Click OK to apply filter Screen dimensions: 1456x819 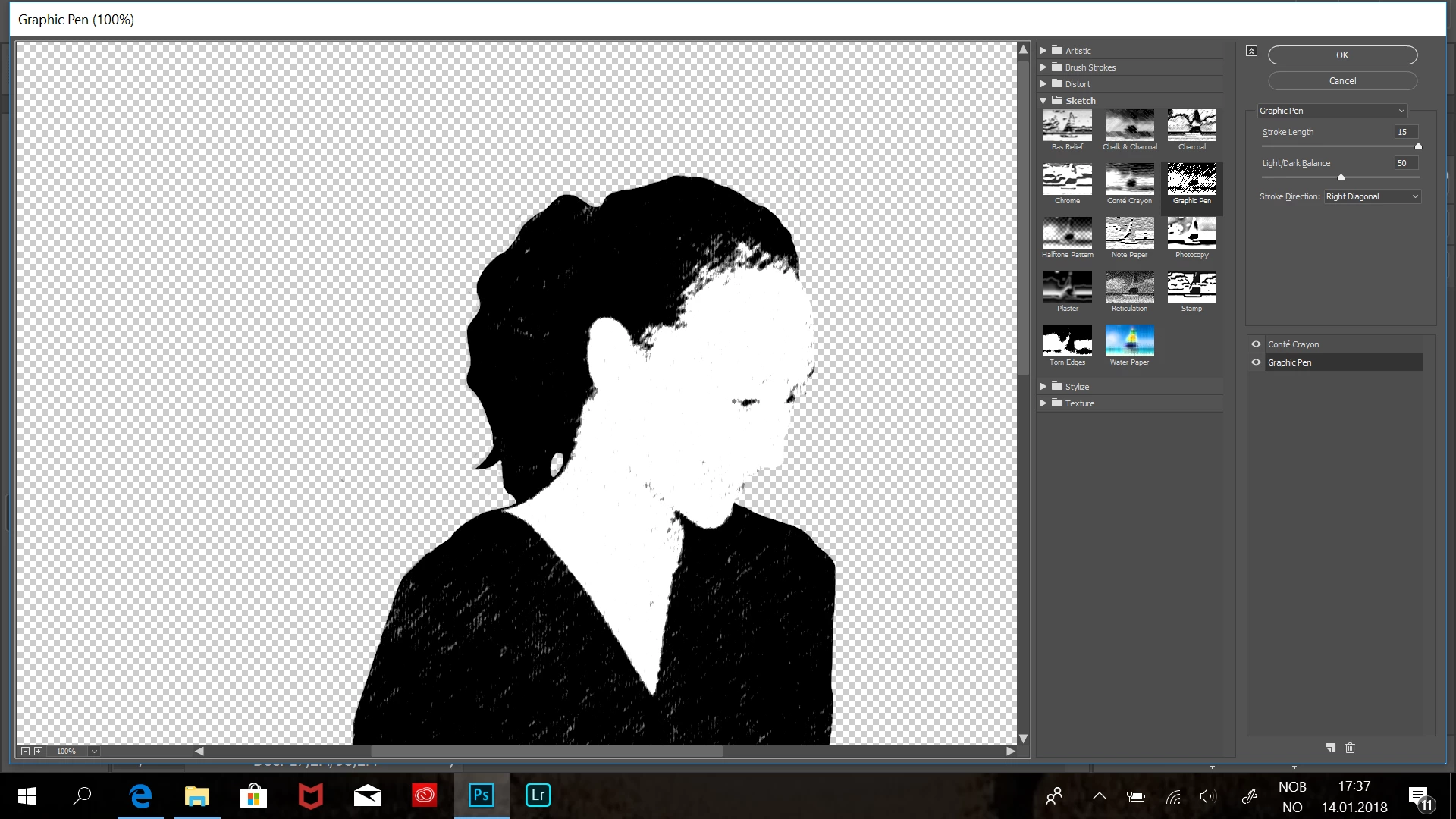1342,55
